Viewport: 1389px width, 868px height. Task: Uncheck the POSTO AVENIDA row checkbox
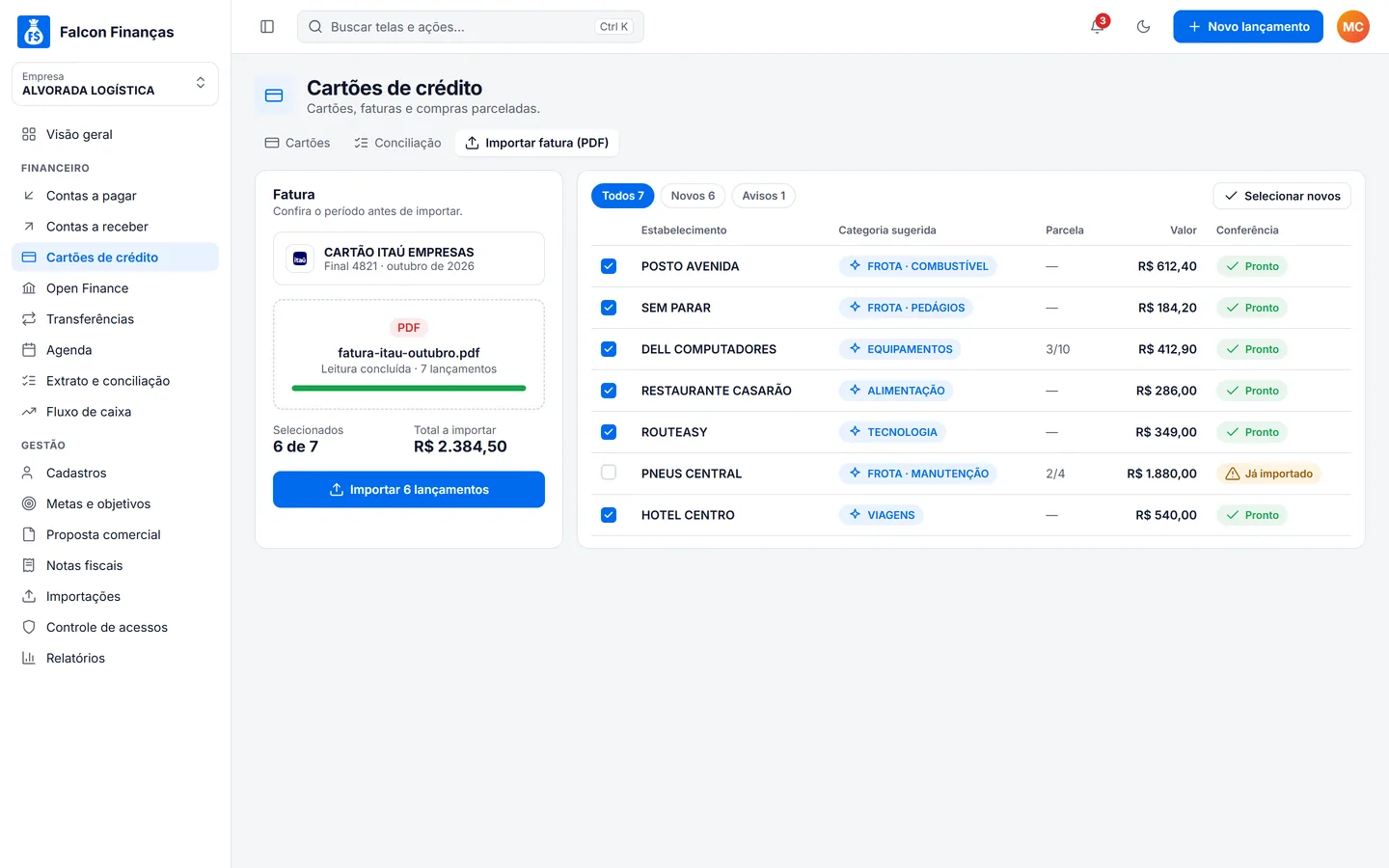(x=609, y=266)
